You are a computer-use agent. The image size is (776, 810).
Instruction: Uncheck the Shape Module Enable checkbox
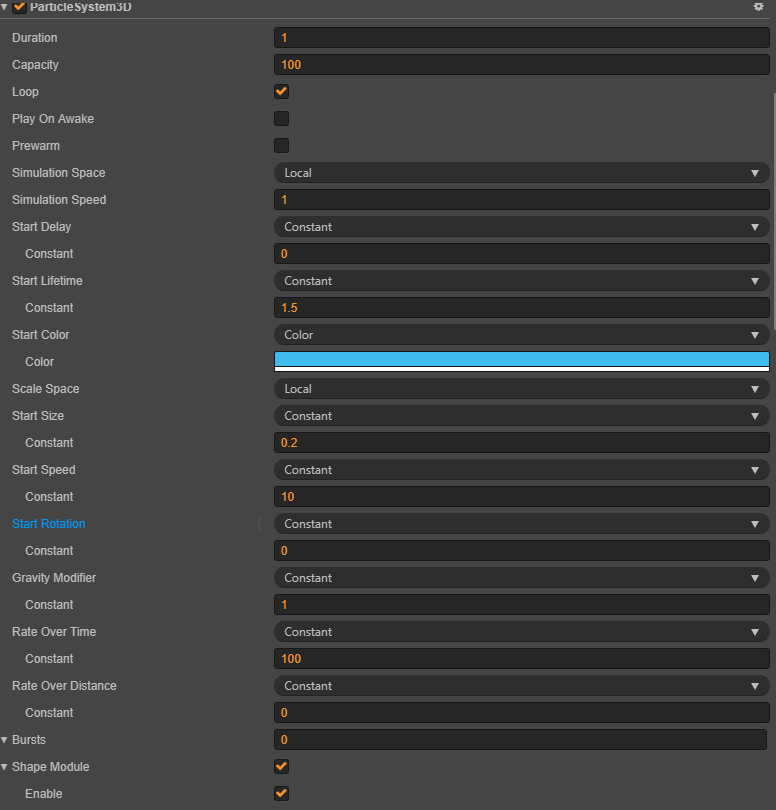pos(282,794)
